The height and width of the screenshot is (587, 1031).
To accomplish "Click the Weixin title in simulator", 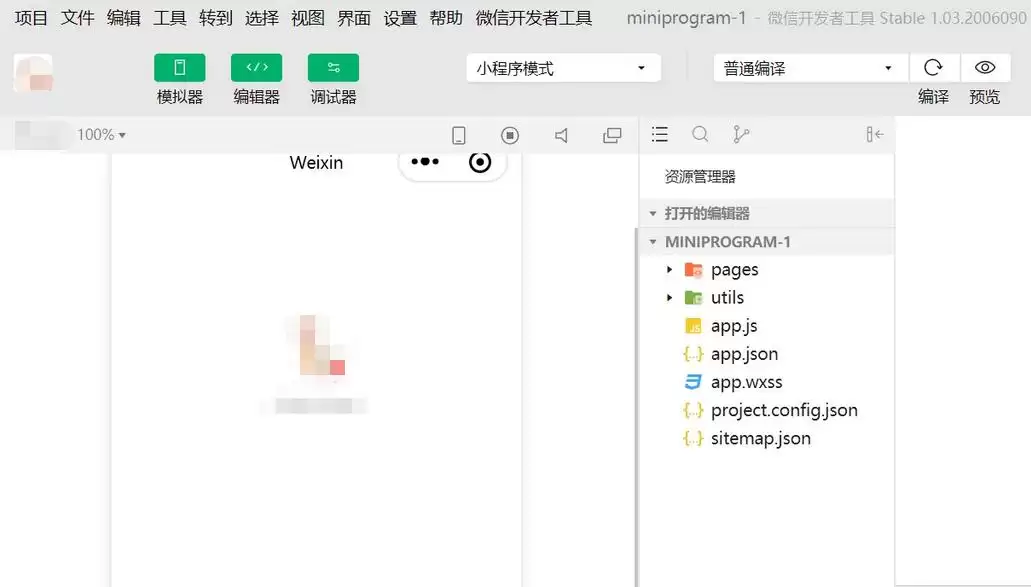I will [316, 162].
